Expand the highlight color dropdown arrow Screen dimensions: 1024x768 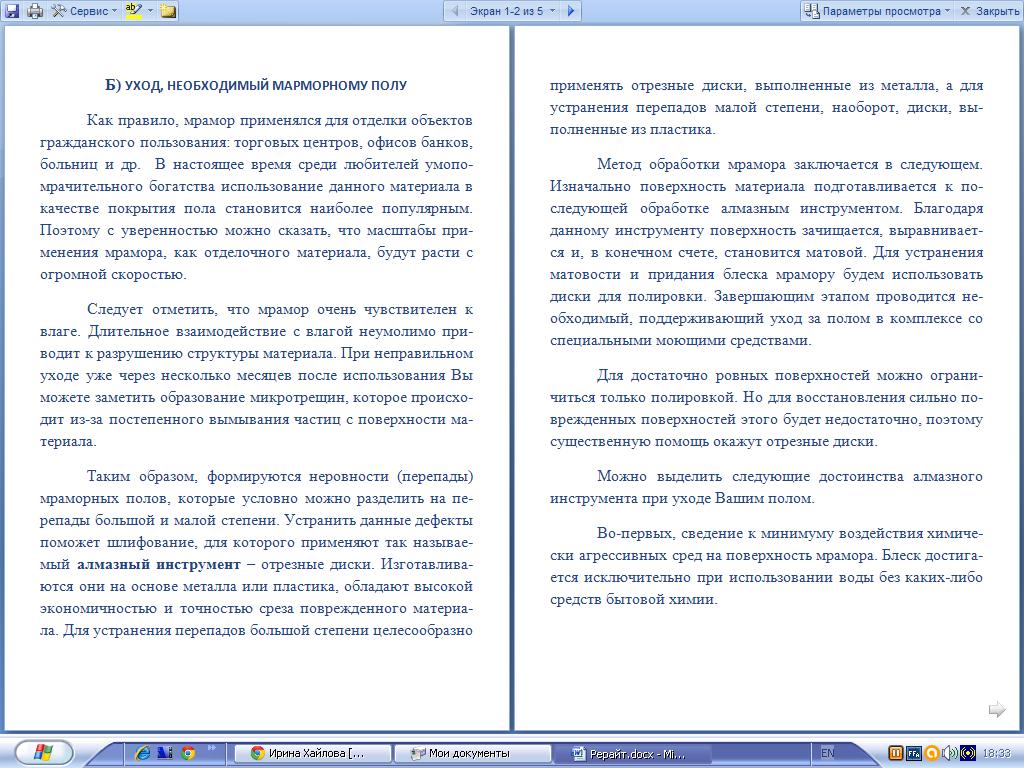(151, 10)
